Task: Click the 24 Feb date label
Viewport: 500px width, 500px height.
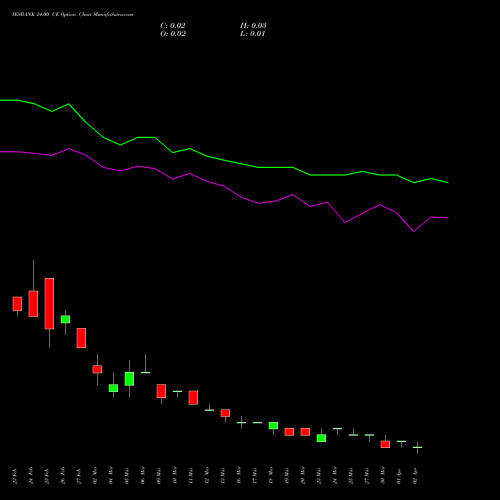Action: (x=31, y=476)
